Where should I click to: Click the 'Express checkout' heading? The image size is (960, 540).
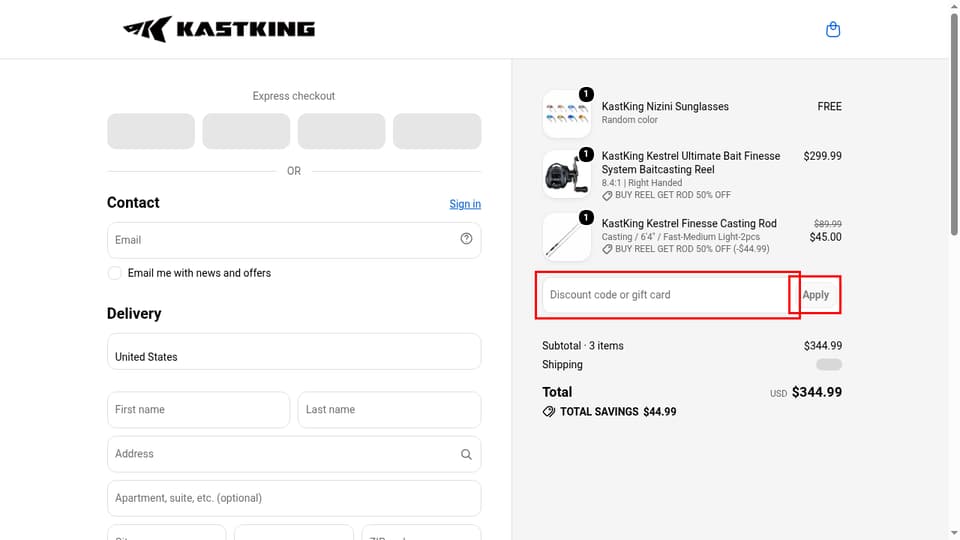[294, 96]
